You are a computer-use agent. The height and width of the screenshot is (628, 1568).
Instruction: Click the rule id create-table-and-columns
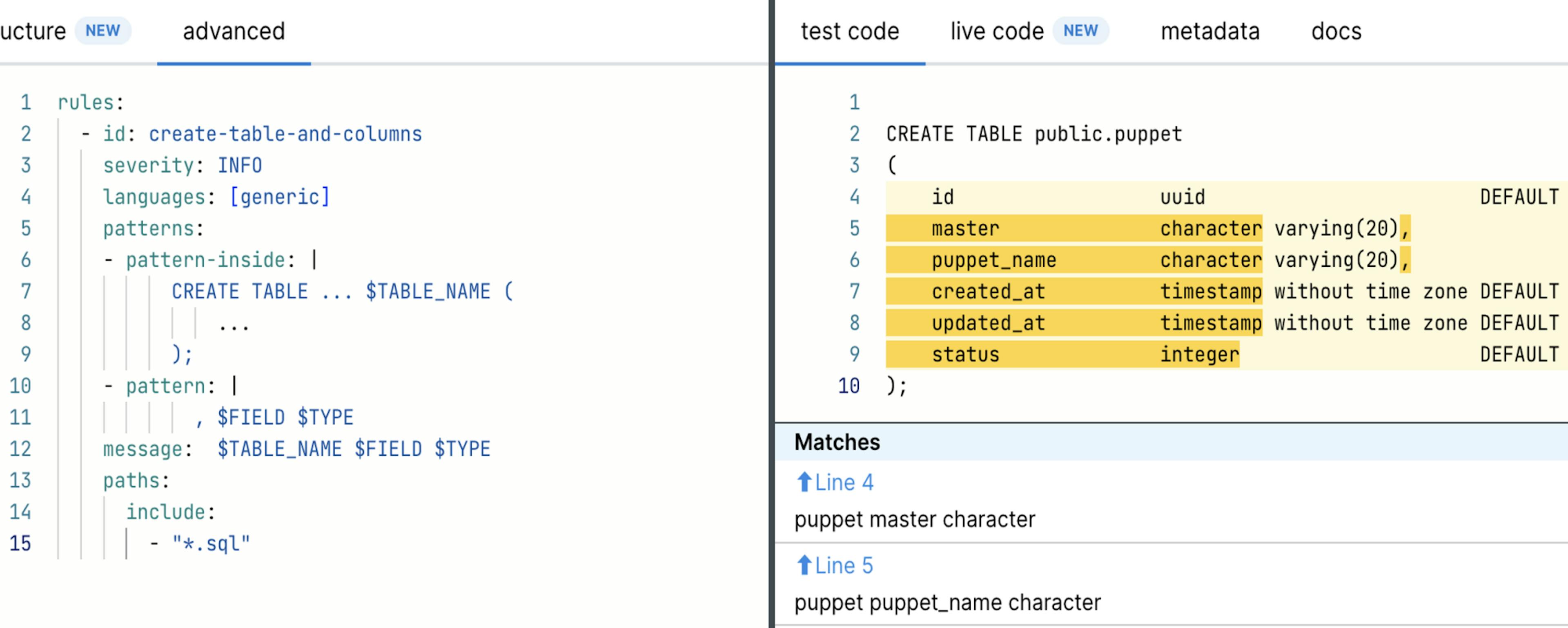[x=285, y=134]
